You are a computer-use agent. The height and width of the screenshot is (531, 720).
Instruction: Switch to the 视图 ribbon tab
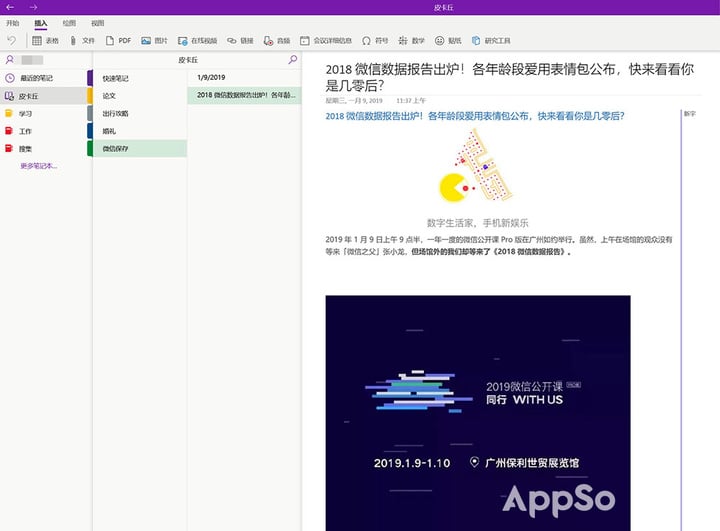point(97,23)
